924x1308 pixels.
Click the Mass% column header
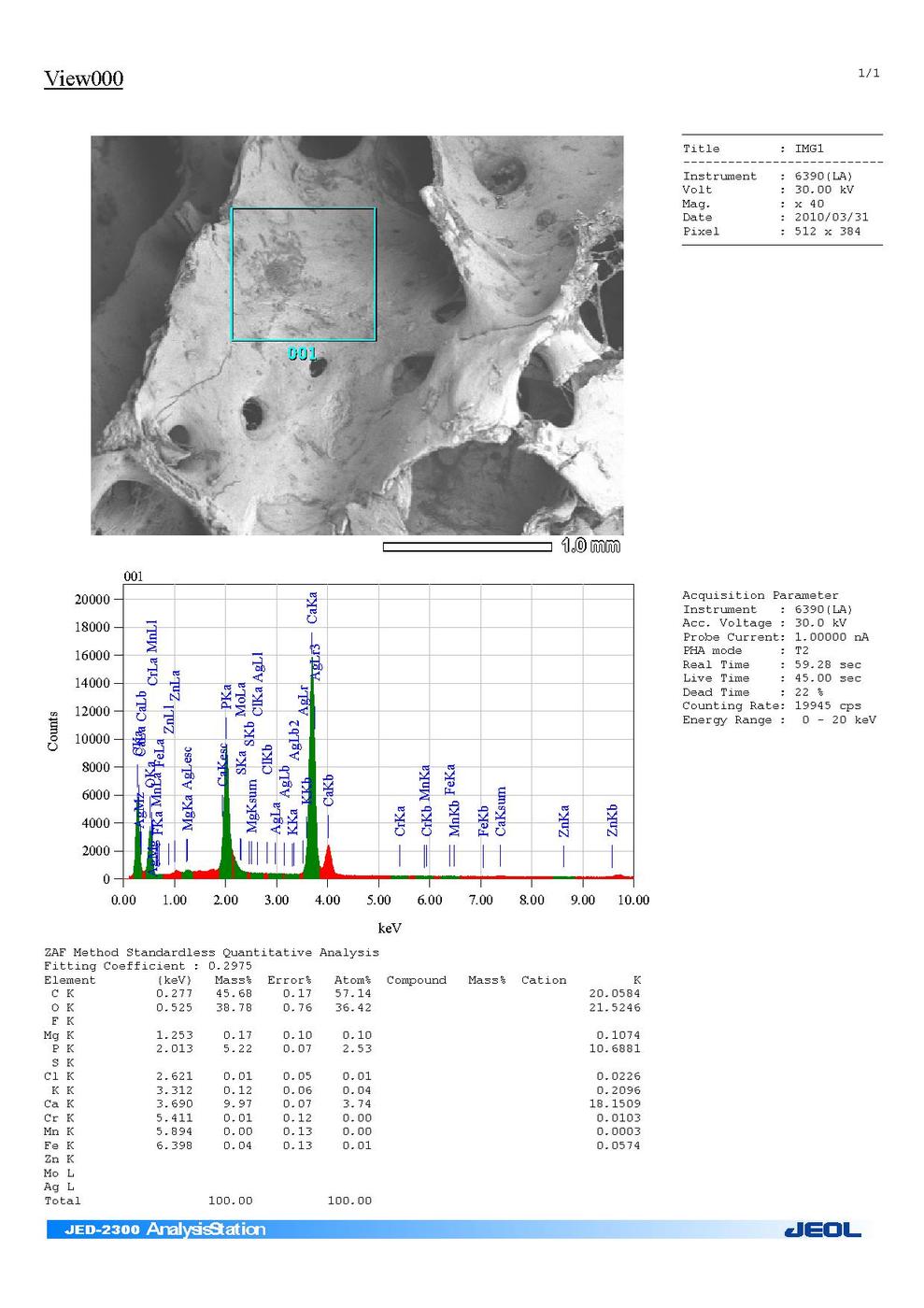coord(234,980)
